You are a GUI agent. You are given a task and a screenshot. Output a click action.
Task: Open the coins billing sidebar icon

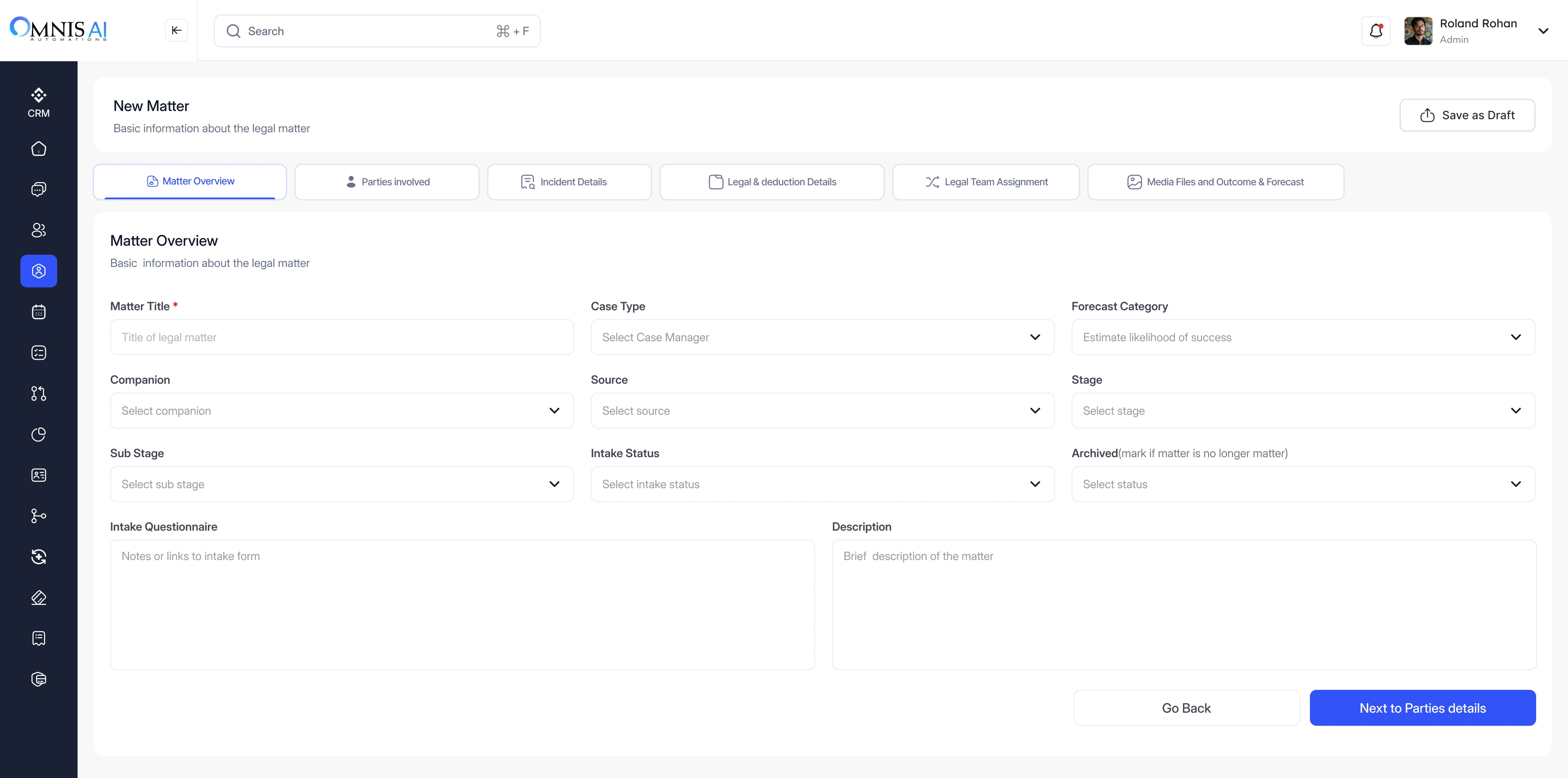coord(38,679)
